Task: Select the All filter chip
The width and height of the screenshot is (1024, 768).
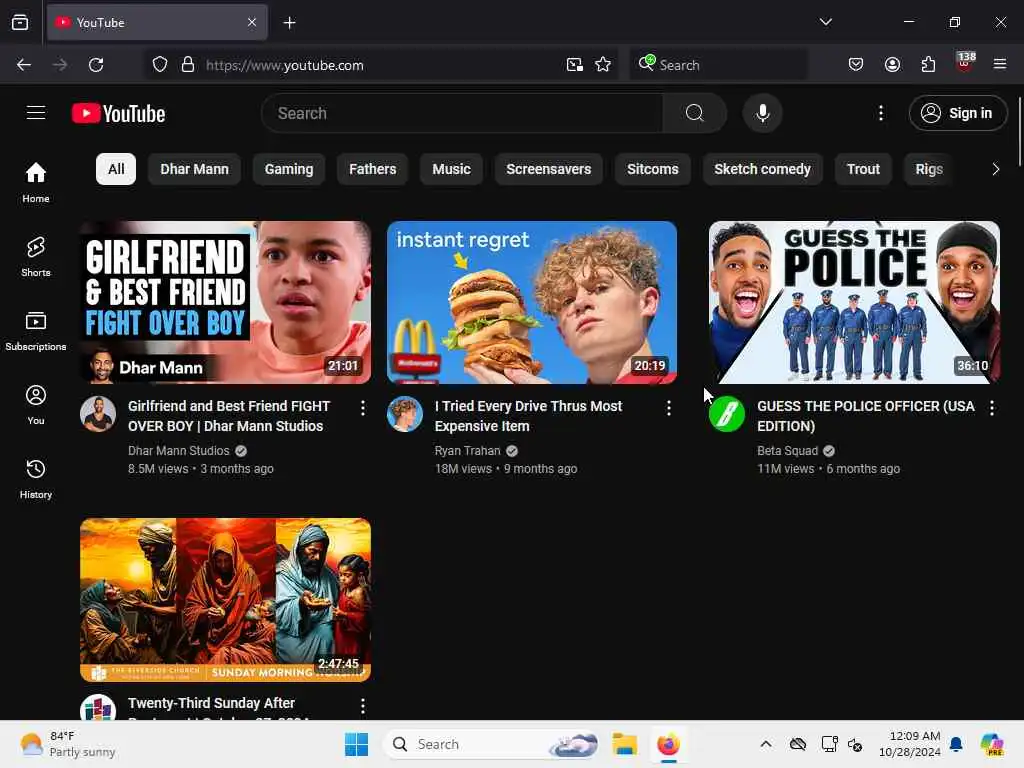Action: [116, 169]
